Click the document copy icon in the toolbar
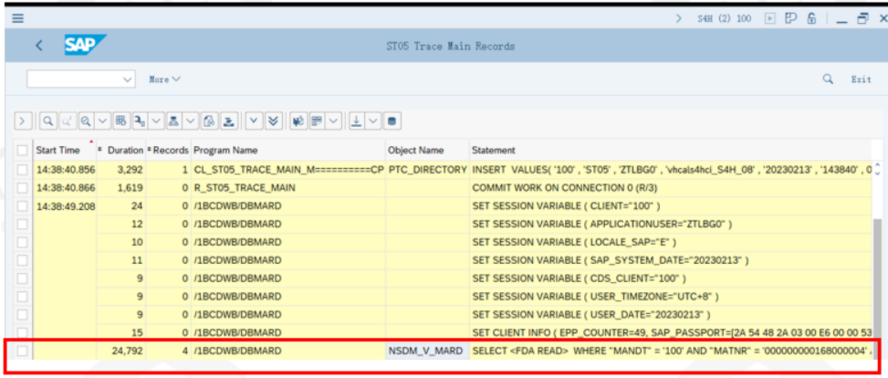This screenshot has height=378, width=888. click(x=210, y=121)
